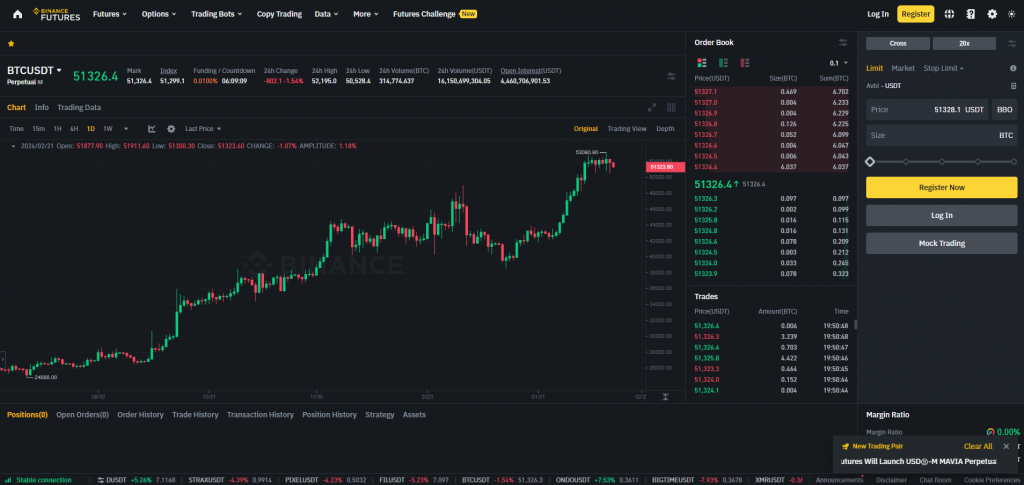Open the multi-chart grid layout icon
1024x485 pixels.
point(671,108)
